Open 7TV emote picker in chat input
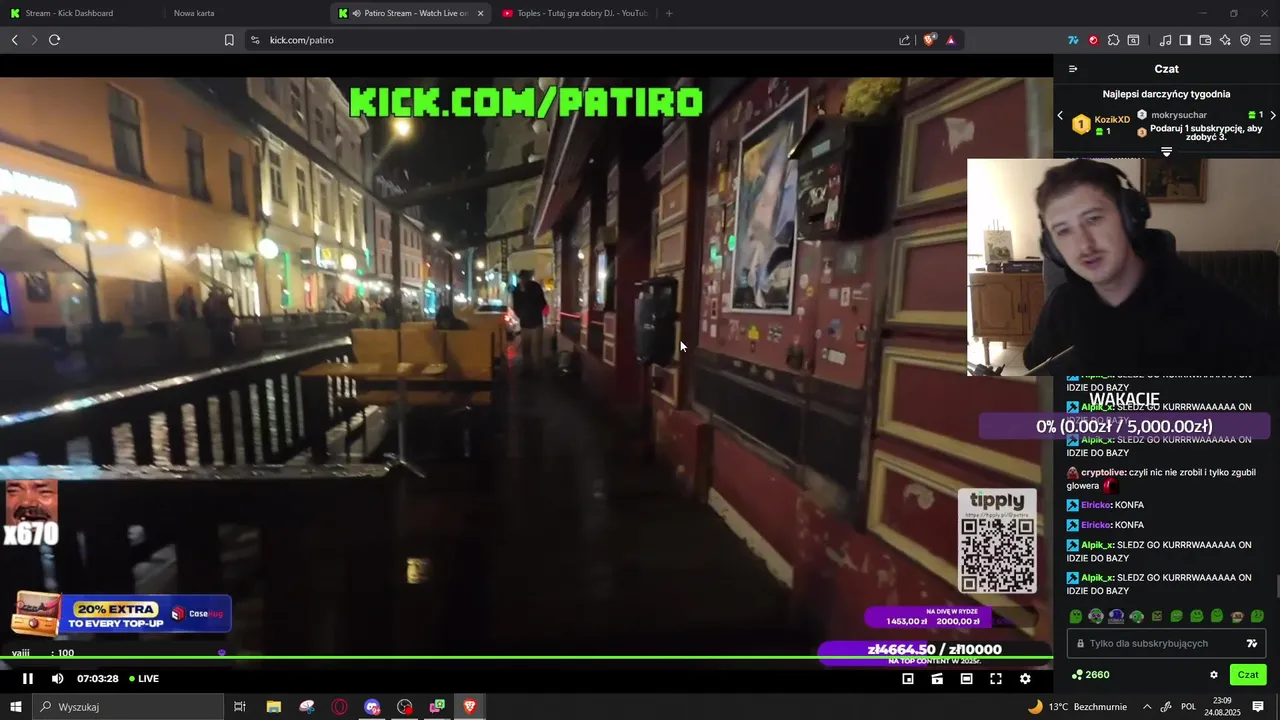 pyautogui.click(x=1251, y=644)
